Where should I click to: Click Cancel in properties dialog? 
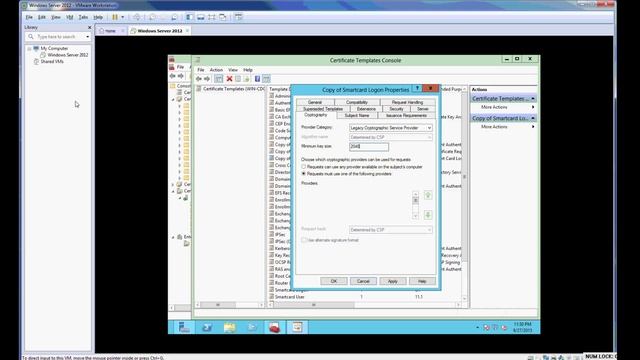pyautogui.click(x=363, y=281)
